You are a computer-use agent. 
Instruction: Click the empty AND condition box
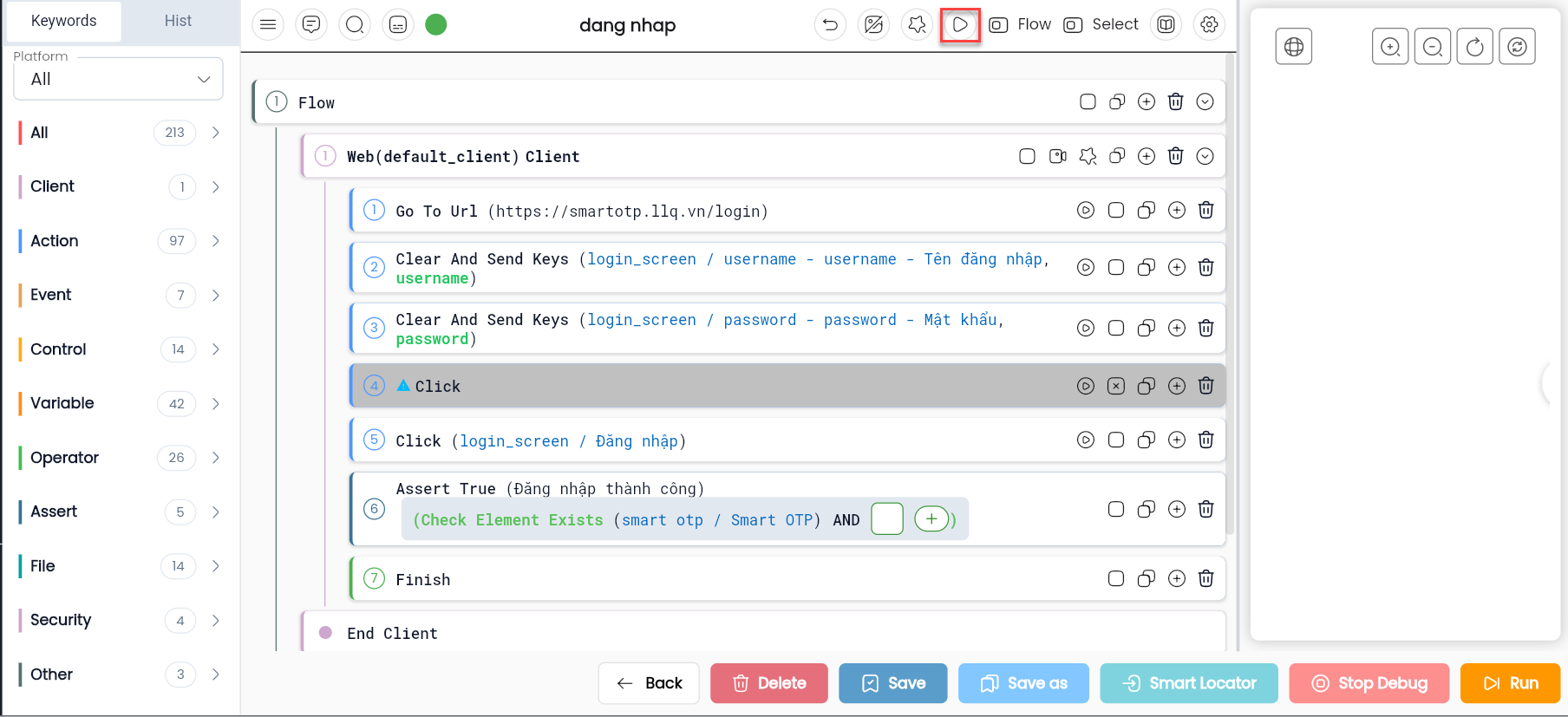coord(887,519)
